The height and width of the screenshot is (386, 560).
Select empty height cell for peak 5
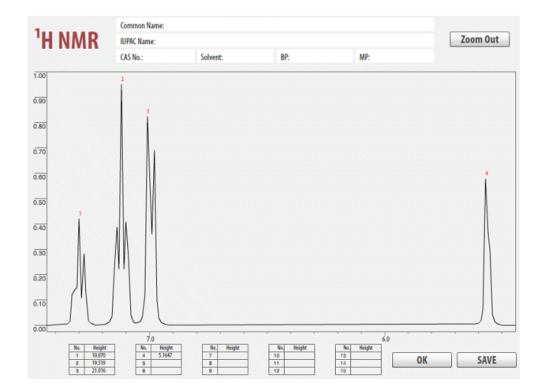pyautogui.click(x=166, y=363)
